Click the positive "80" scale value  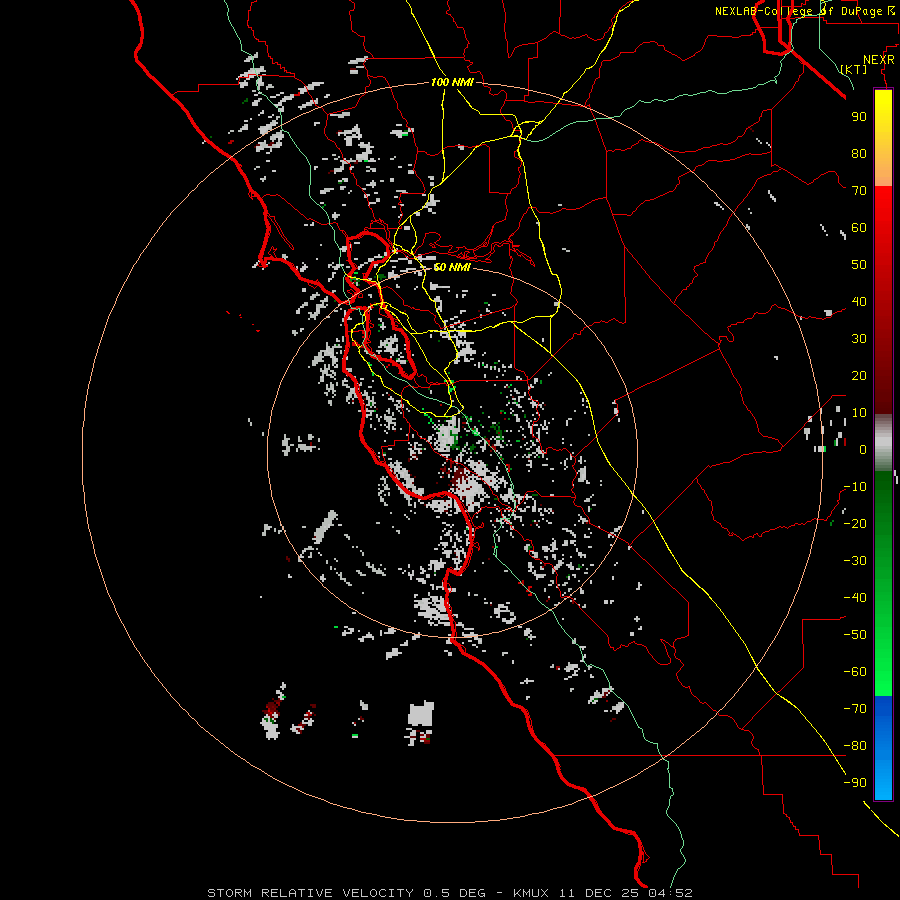[859, 153]
